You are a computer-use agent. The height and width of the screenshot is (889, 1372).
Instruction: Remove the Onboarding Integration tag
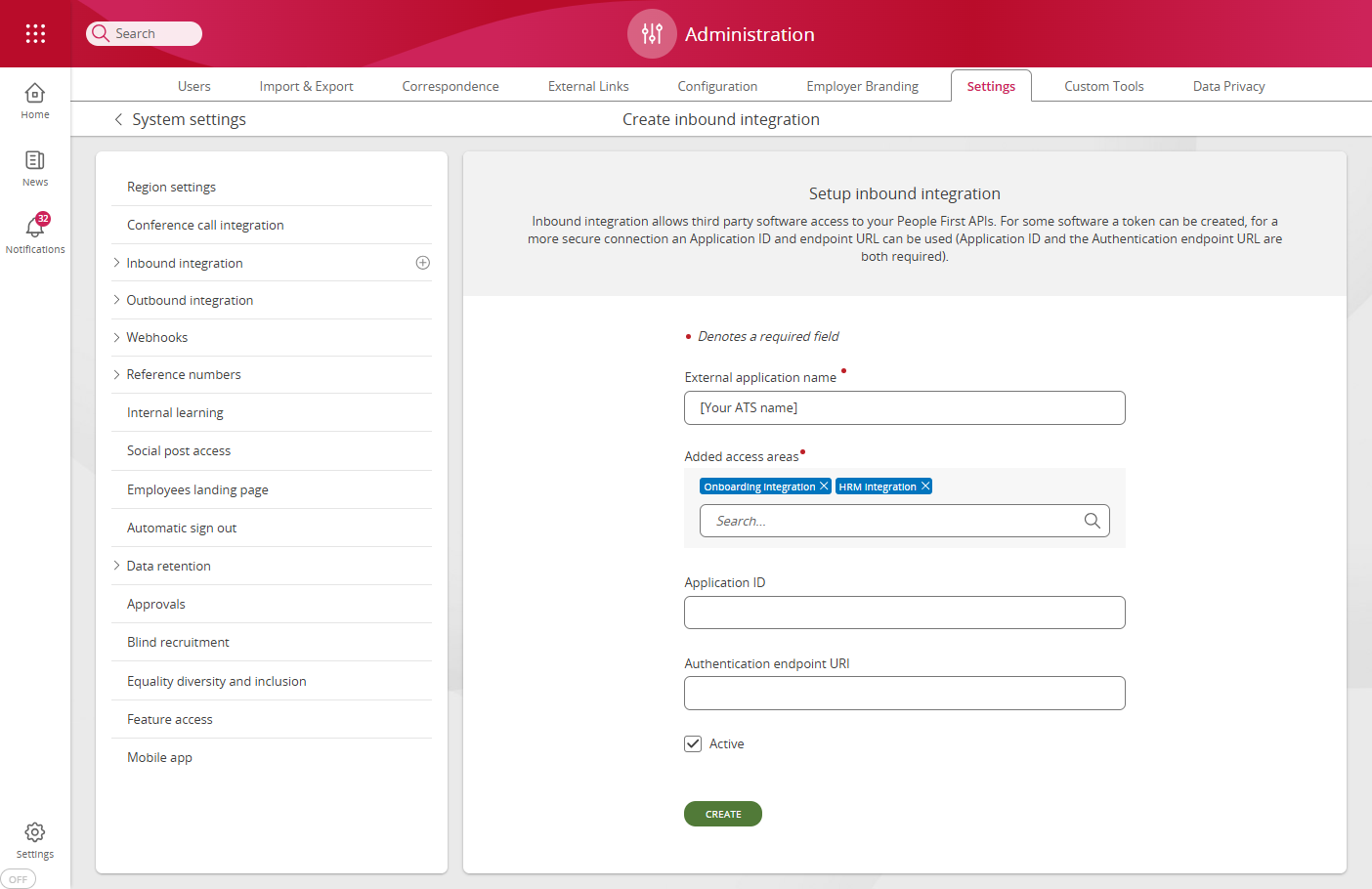tap(824, 486)
